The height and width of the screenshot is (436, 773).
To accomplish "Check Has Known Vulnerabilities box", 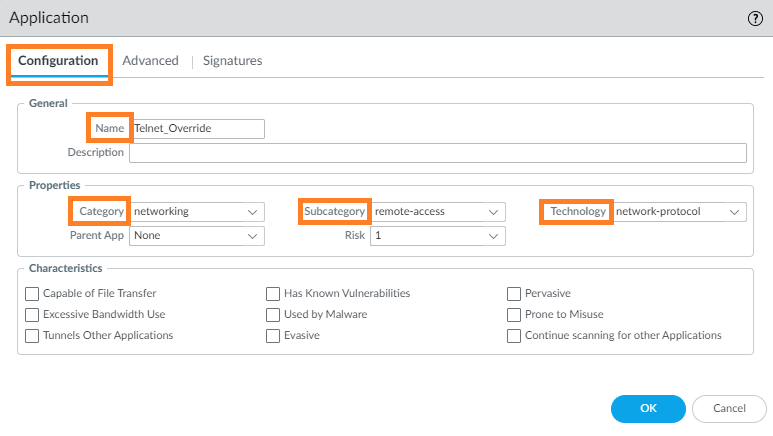I will pyautogui.click(x=273, y=294).
